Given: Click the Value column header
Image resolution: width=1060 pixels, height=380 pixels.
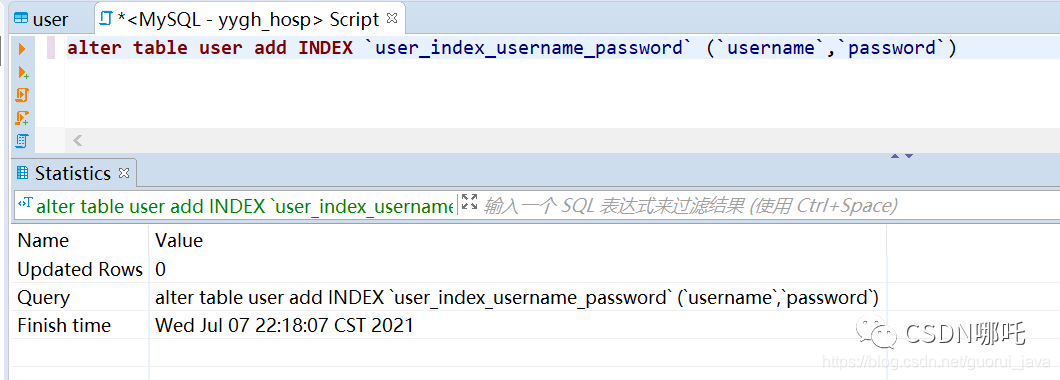Looking at the screenshot, I should [x=179, y=241].
